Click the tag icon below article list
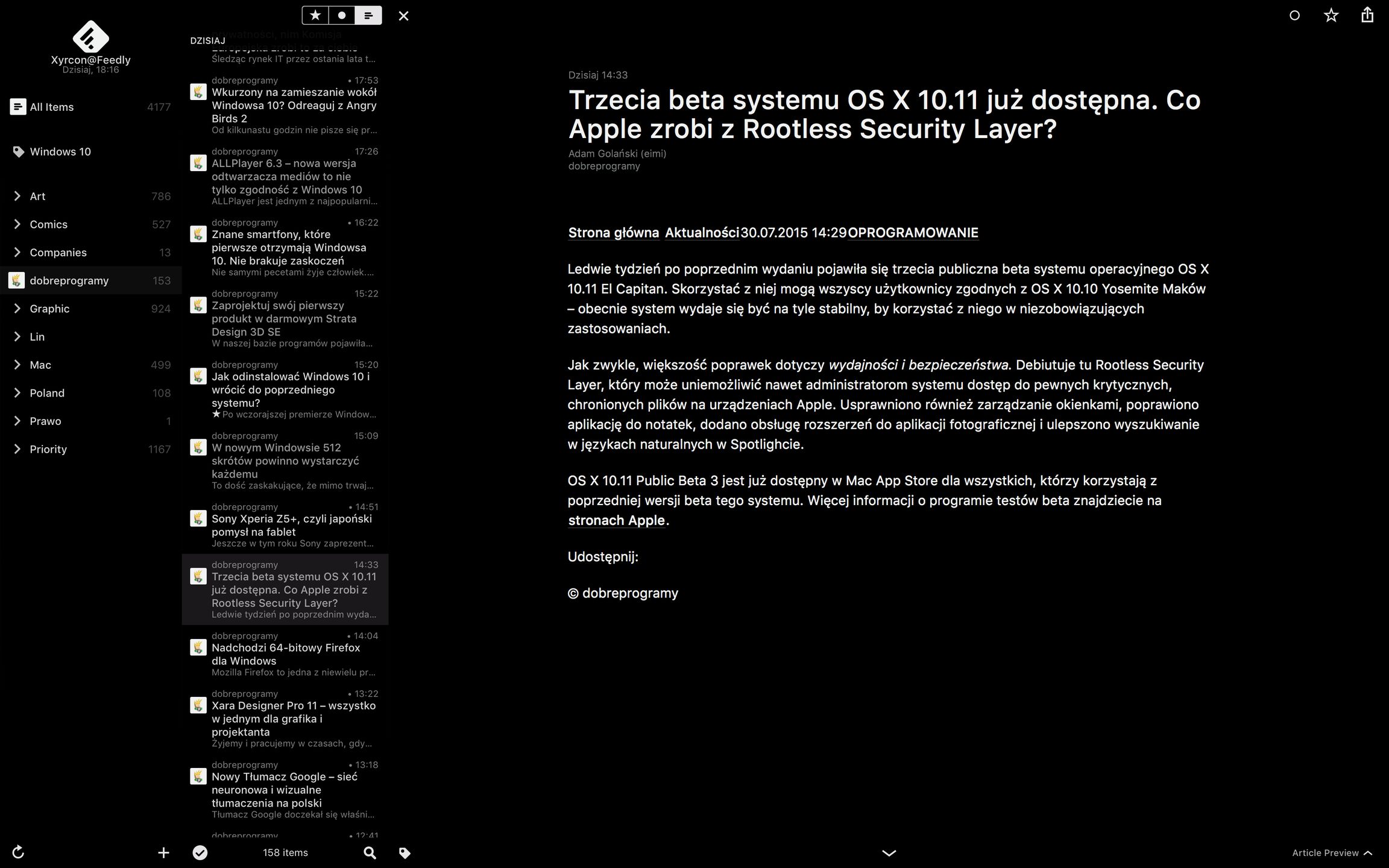This screenshot has width=1389, height=868. [405, 852]
